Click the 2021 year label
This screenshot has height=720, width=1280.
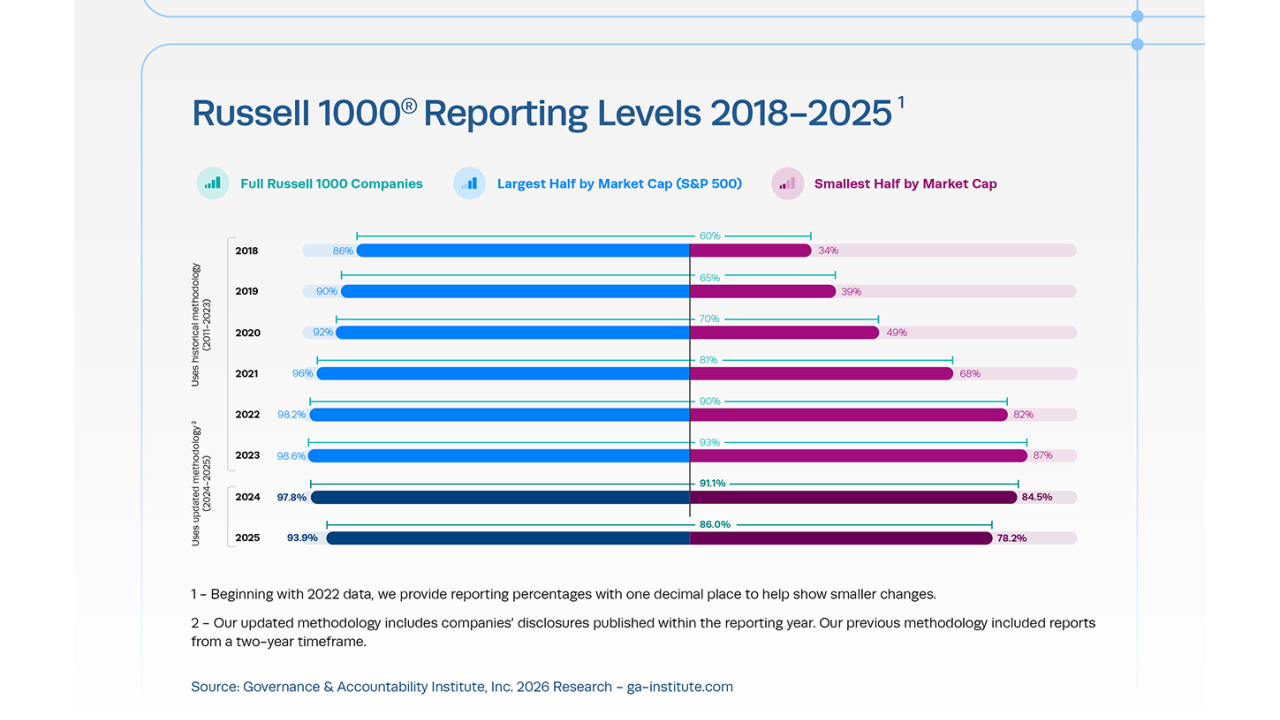[x=247, y=374]
